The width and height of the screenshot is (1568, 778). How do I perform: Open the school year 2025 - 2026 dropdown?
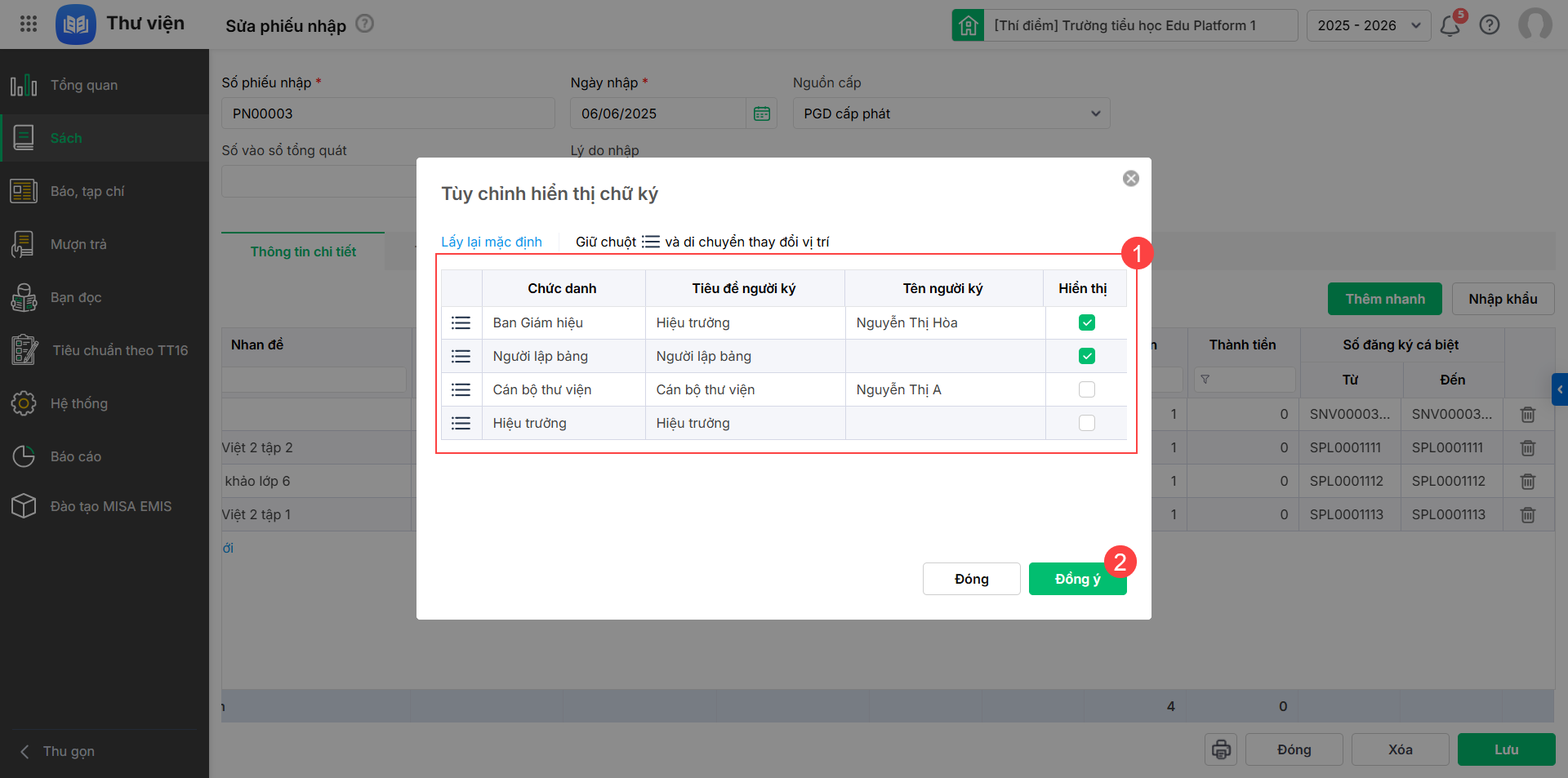click(x=1369, y=25)
